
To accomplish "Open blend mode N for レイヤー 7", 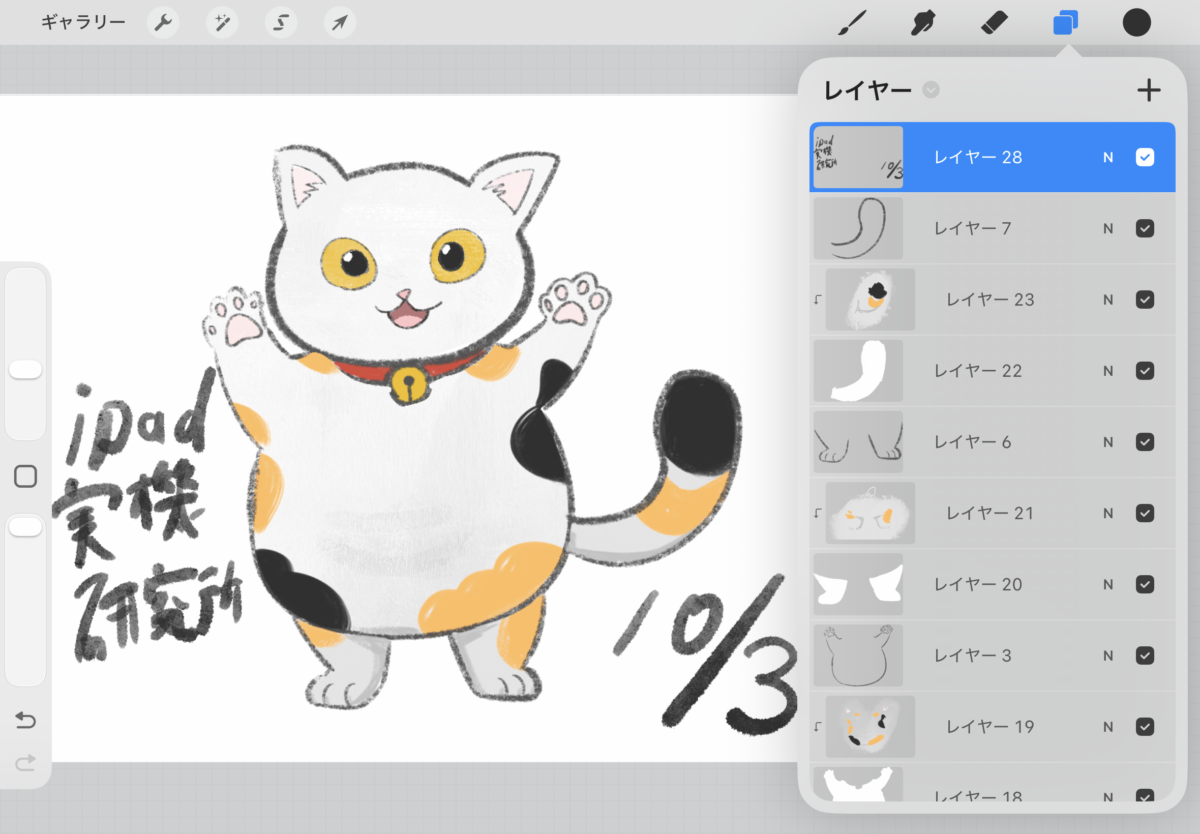I will 1108,228.
